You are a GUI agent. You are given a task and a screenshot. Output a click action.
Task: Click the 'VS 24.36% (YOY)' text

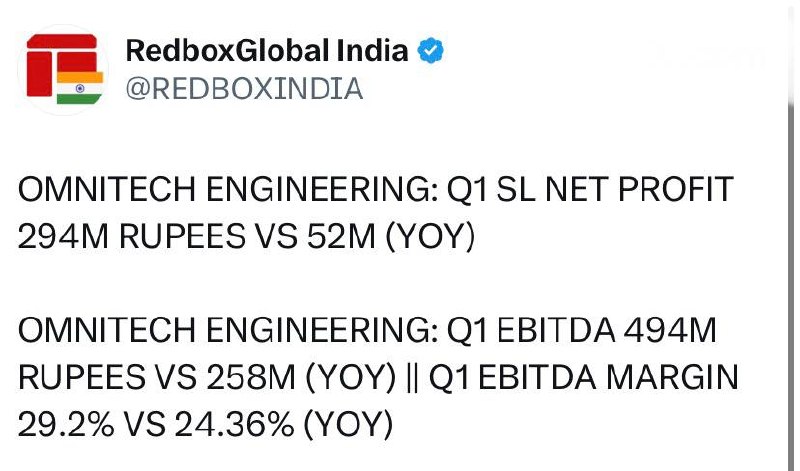click(258, 424)
